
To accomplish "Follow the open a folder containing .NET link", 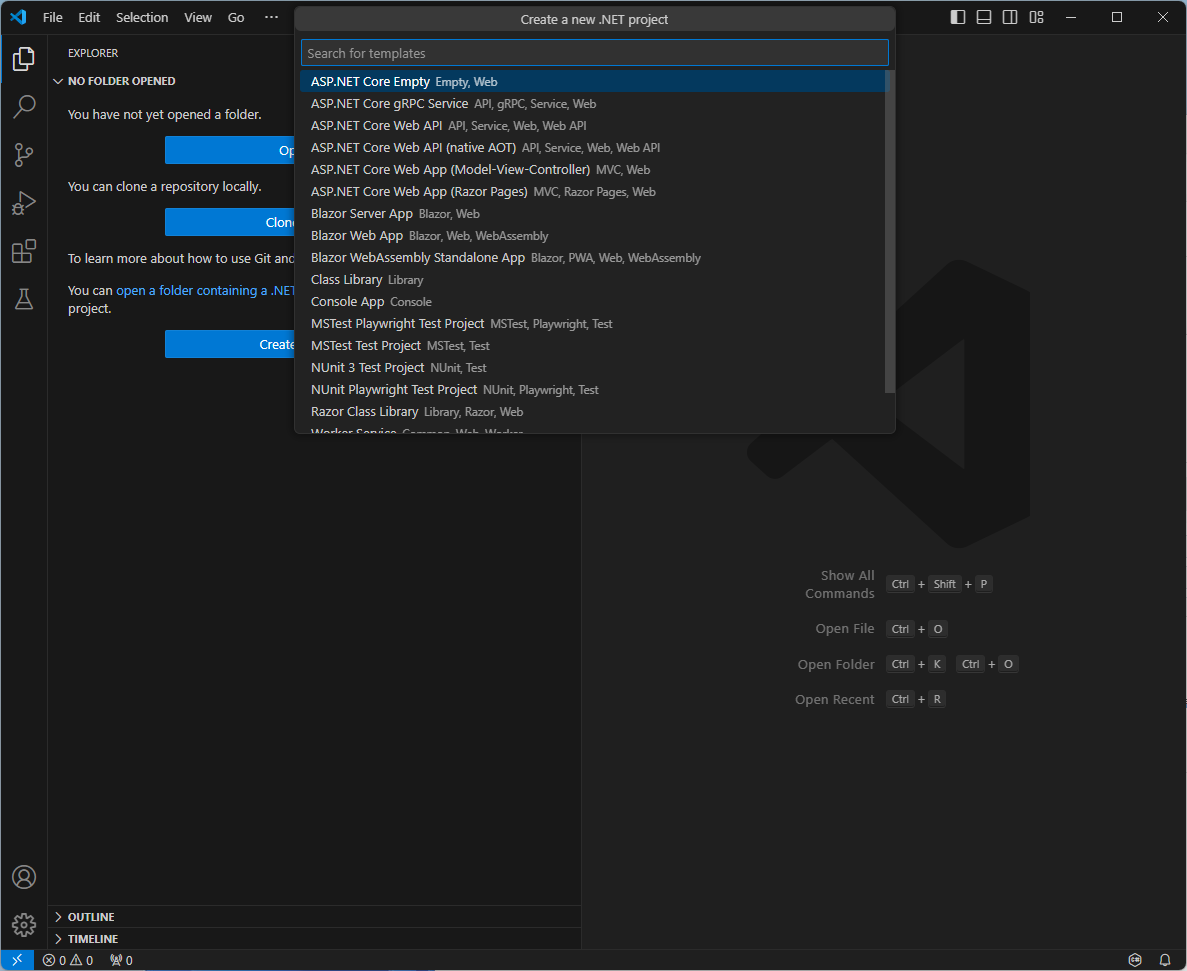I will coord(205,291).
